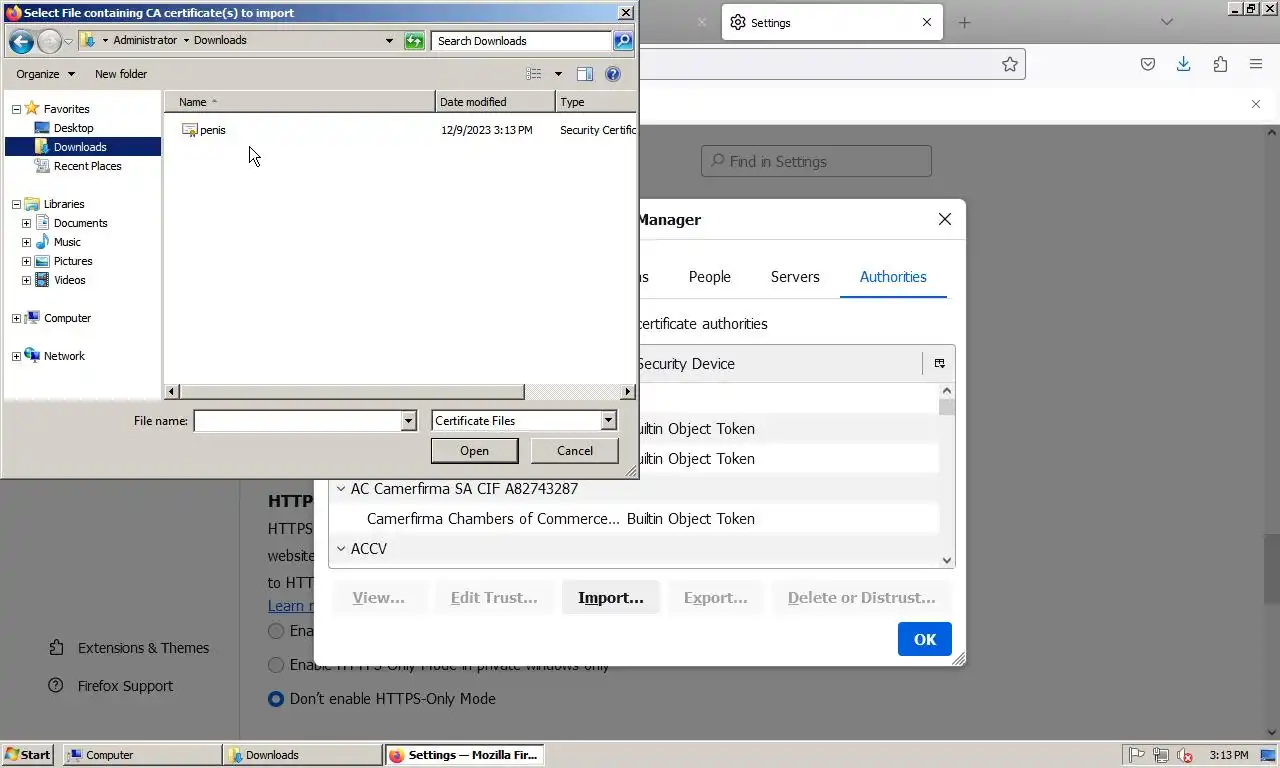The width and height of the screenshot is (1280, 768).
Task: Select Recent Places in Favorites
Action: 87,166
